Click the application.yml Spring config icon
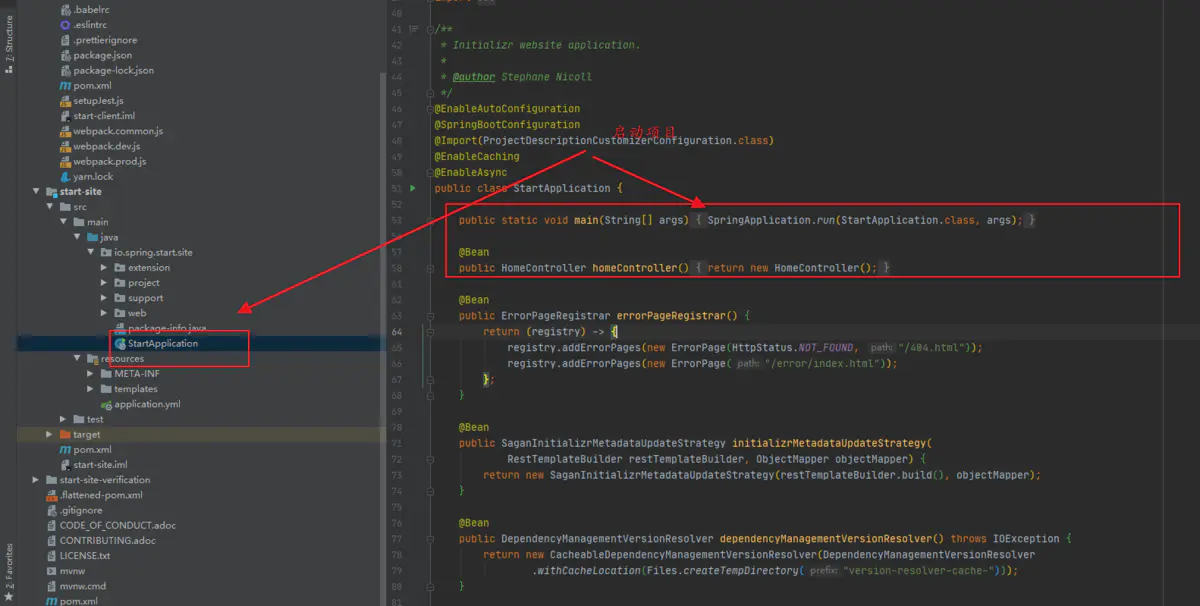Screen dimensions: 1200x606 pyautogui.click(x=106, y=404)
